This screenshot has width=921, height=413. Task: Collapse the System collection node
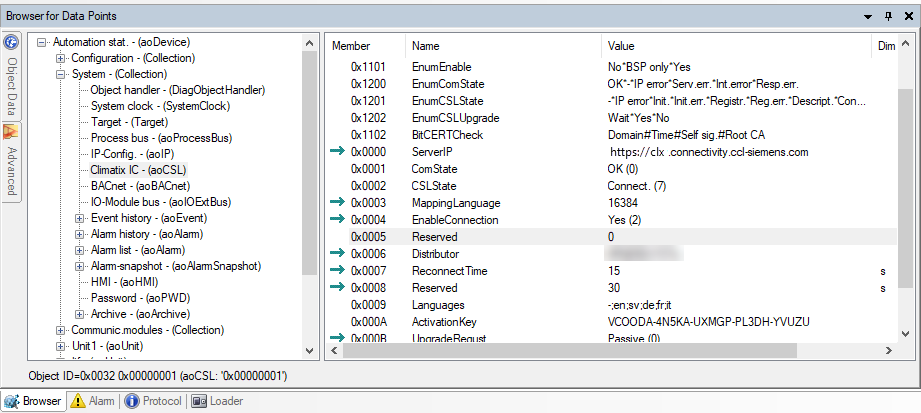60,75
